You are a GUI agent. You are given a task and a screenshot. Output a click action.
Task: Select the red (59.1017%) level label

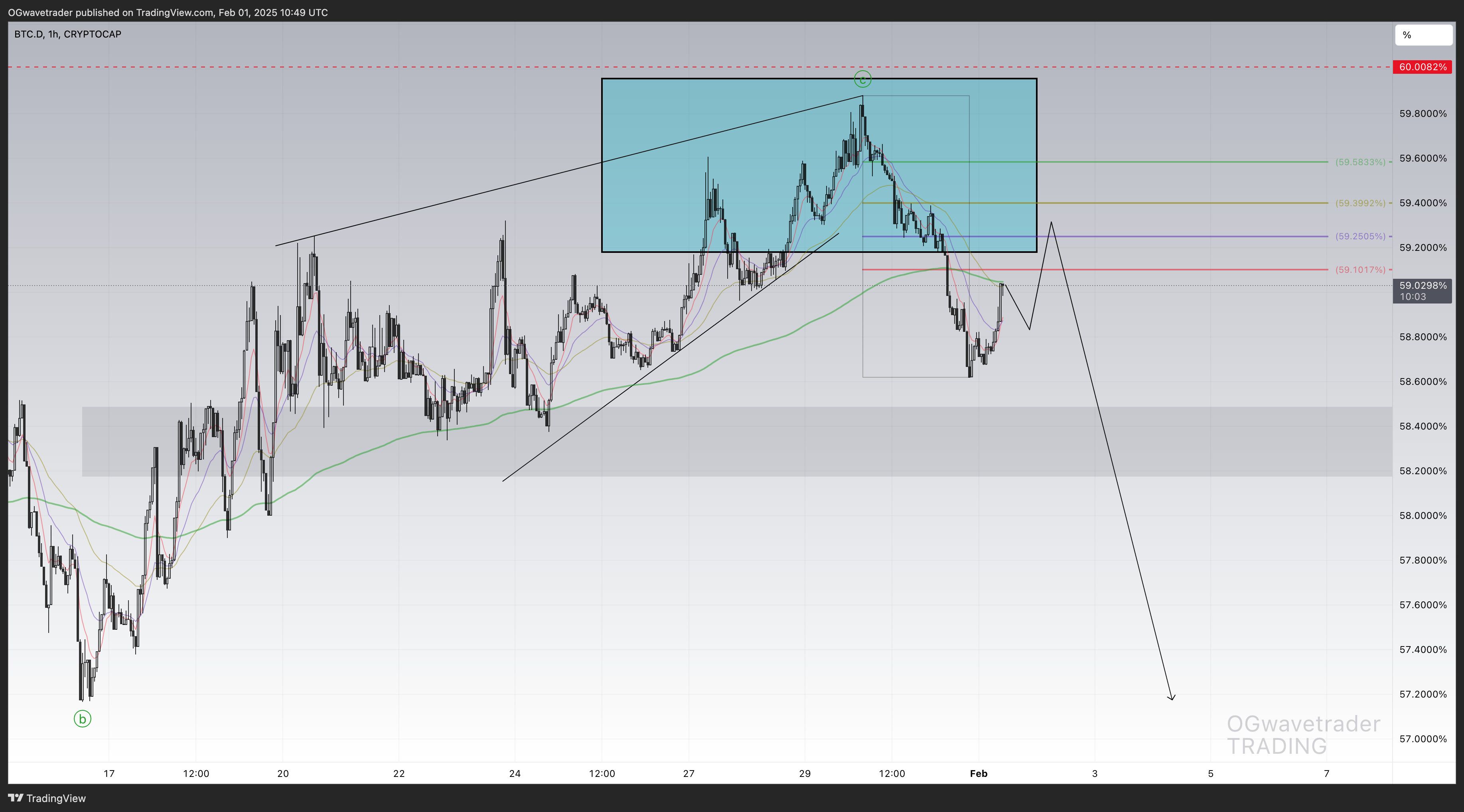coord(1361,269)
